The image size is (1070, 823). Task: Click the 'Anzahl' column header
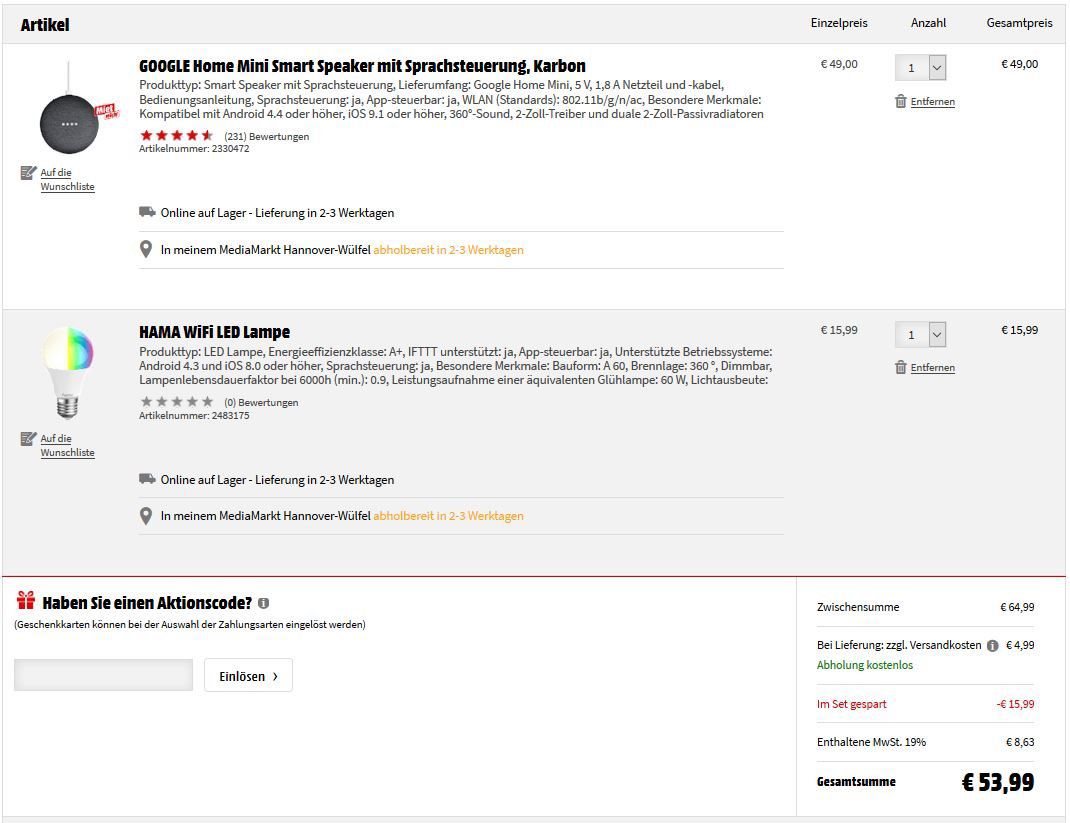(929, 23)
